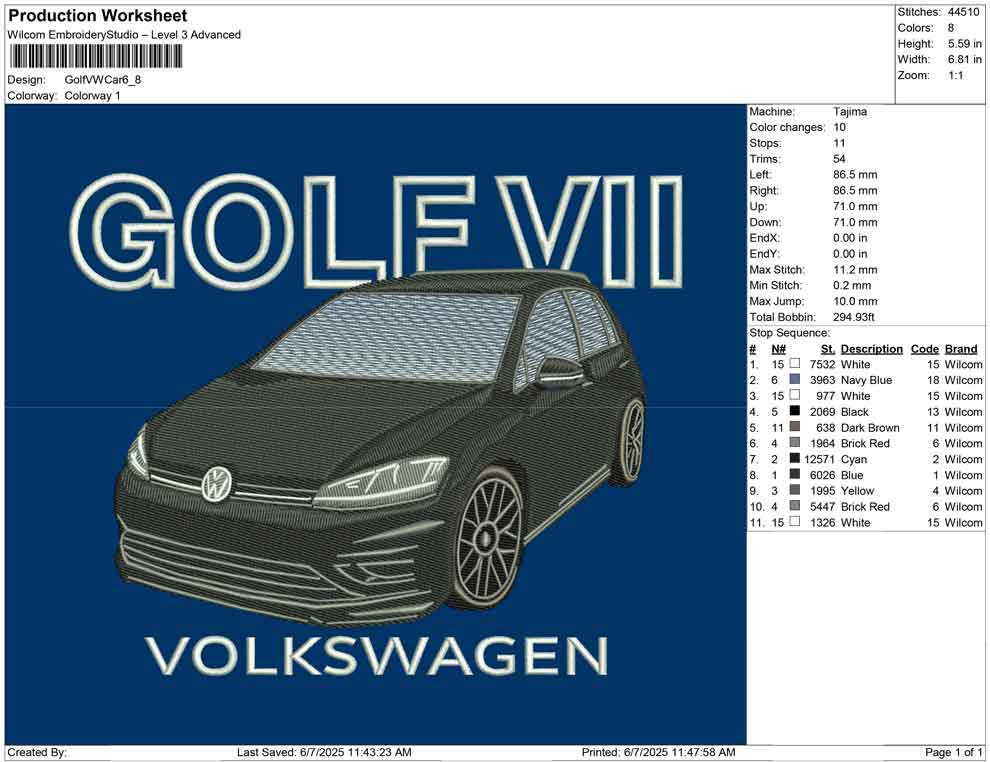The image size is (990, 762).
Task: Click the Colorway 1 value
Action: click(x=92, y=96)
